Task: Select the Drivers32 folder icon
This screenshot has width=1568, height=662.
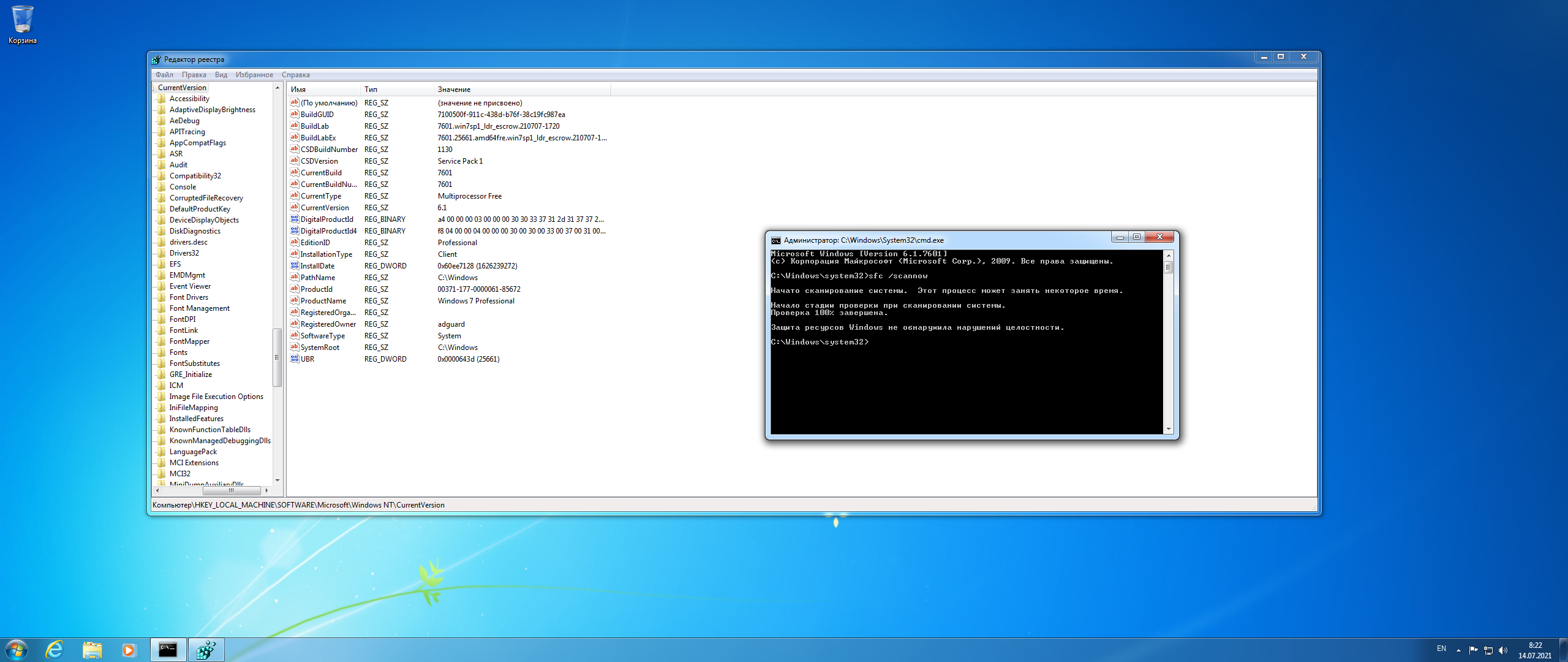Action: 162,253
